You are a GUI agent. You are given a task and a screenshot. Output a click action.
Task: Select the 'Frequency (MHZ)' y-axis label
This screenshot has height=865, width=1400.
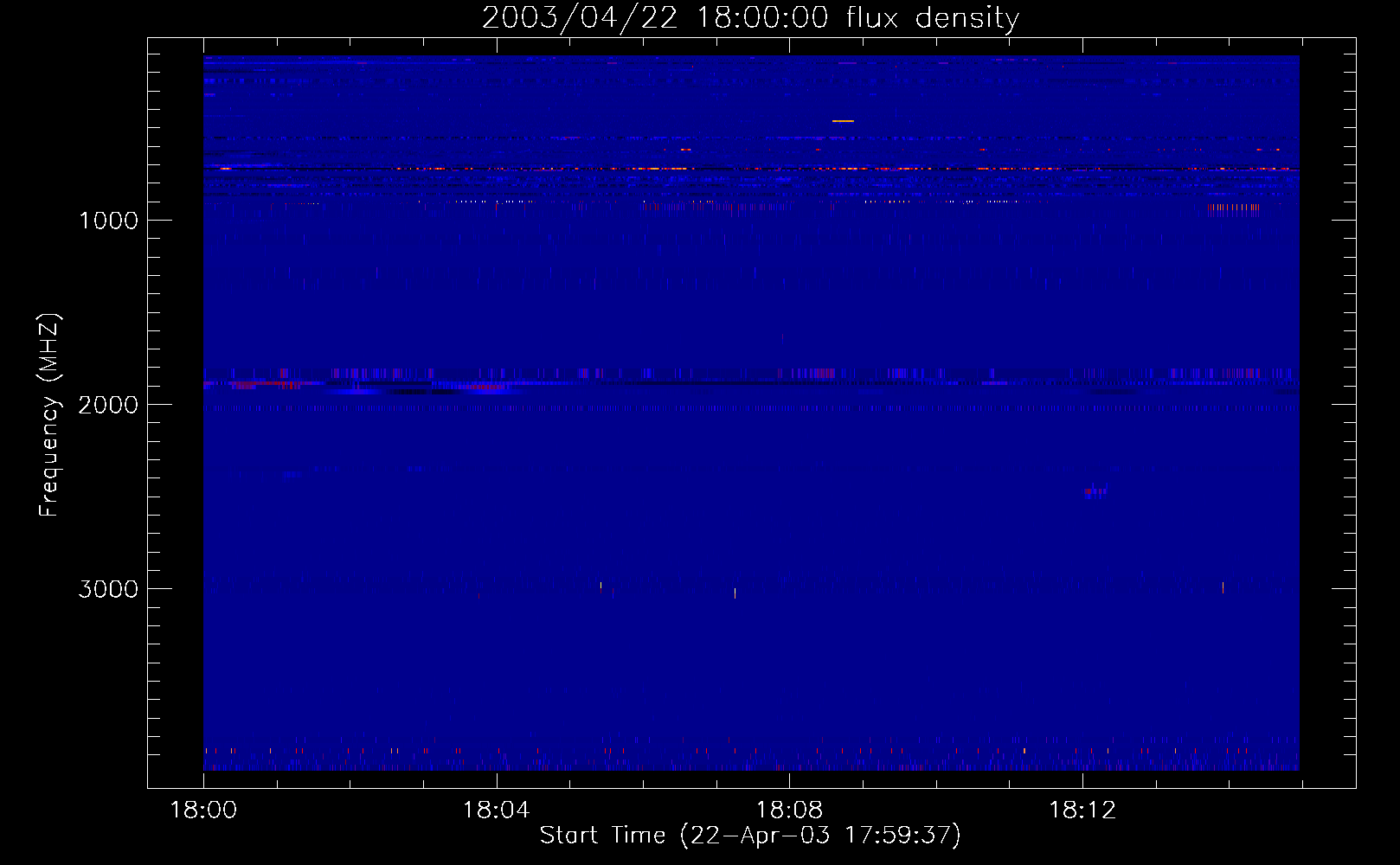(50, 415)
